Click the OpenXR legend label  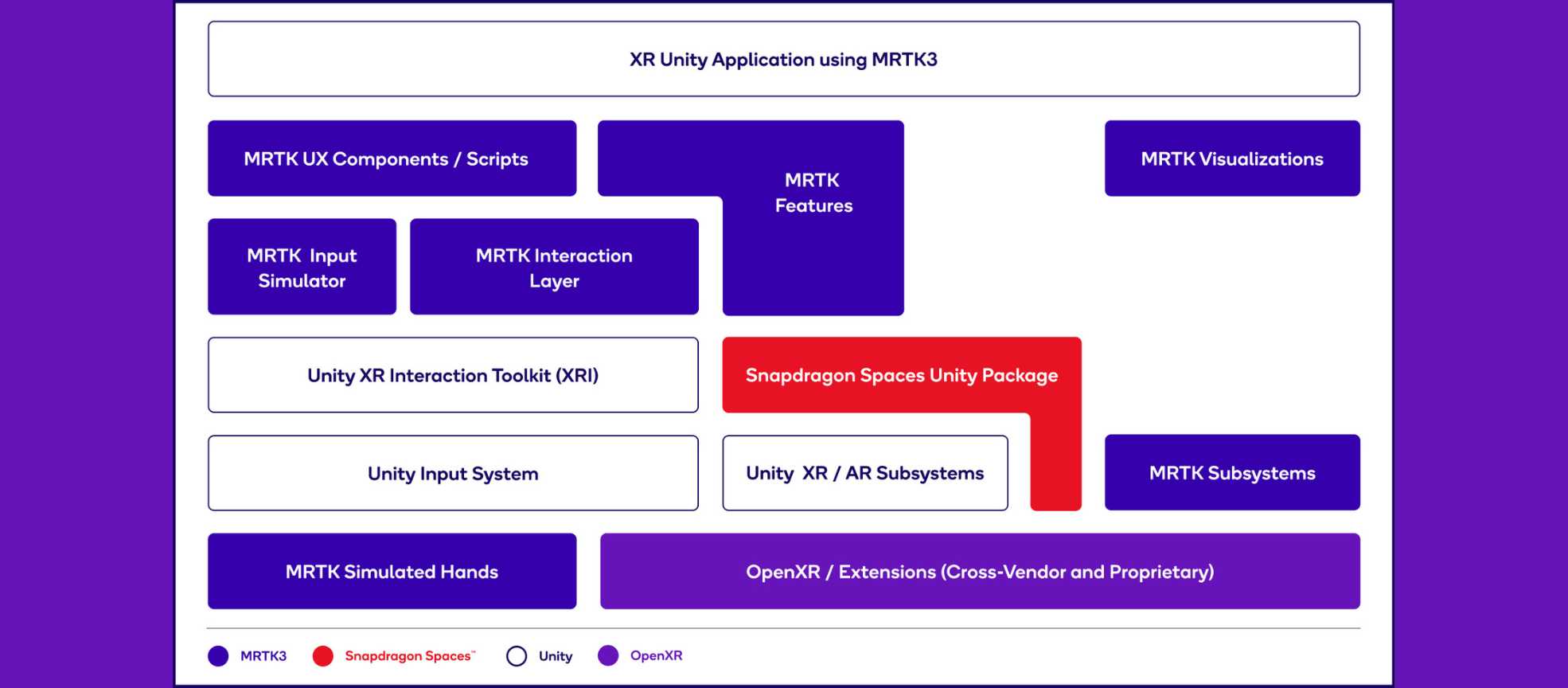pos(657,656)
